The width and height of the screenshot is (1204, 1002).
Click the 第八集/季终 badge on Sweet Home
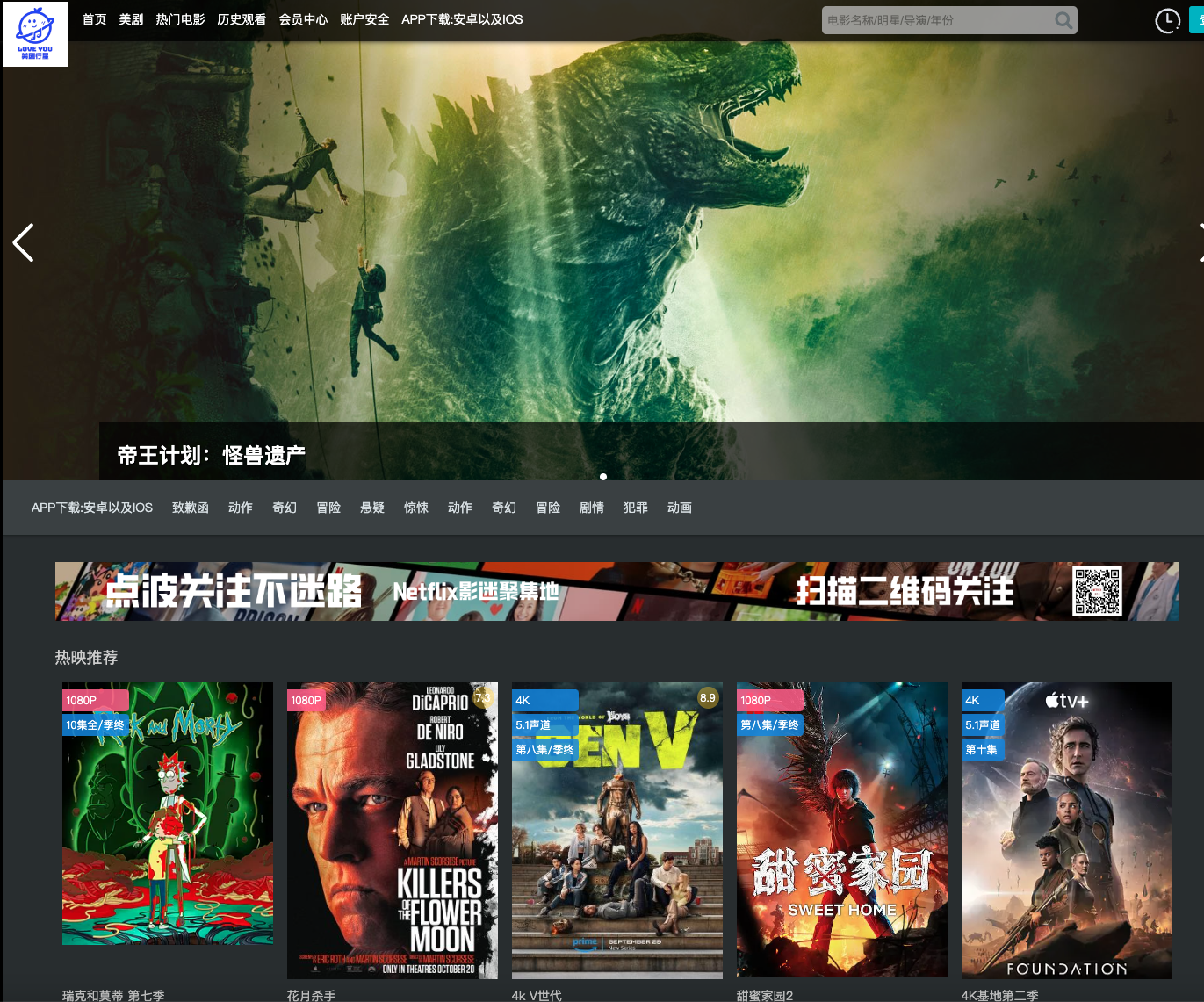click(x=770, y=724)
